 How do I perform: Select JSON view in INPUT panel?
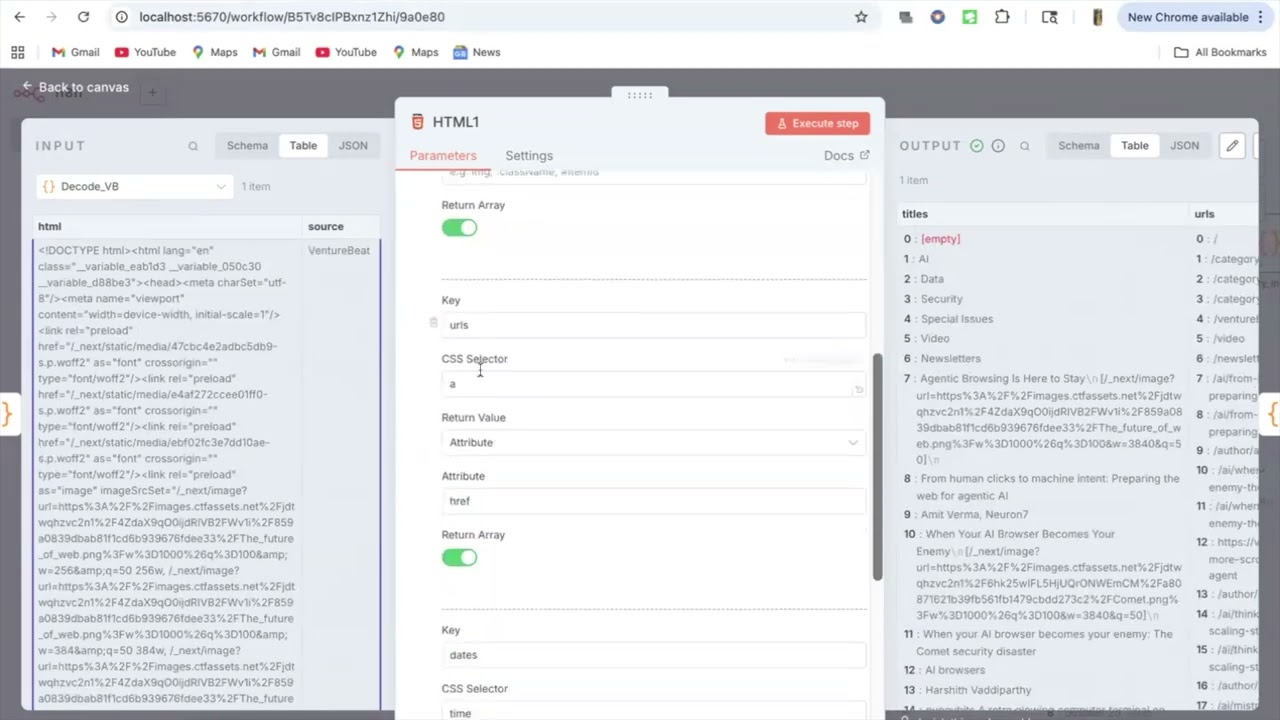(353, 146)
